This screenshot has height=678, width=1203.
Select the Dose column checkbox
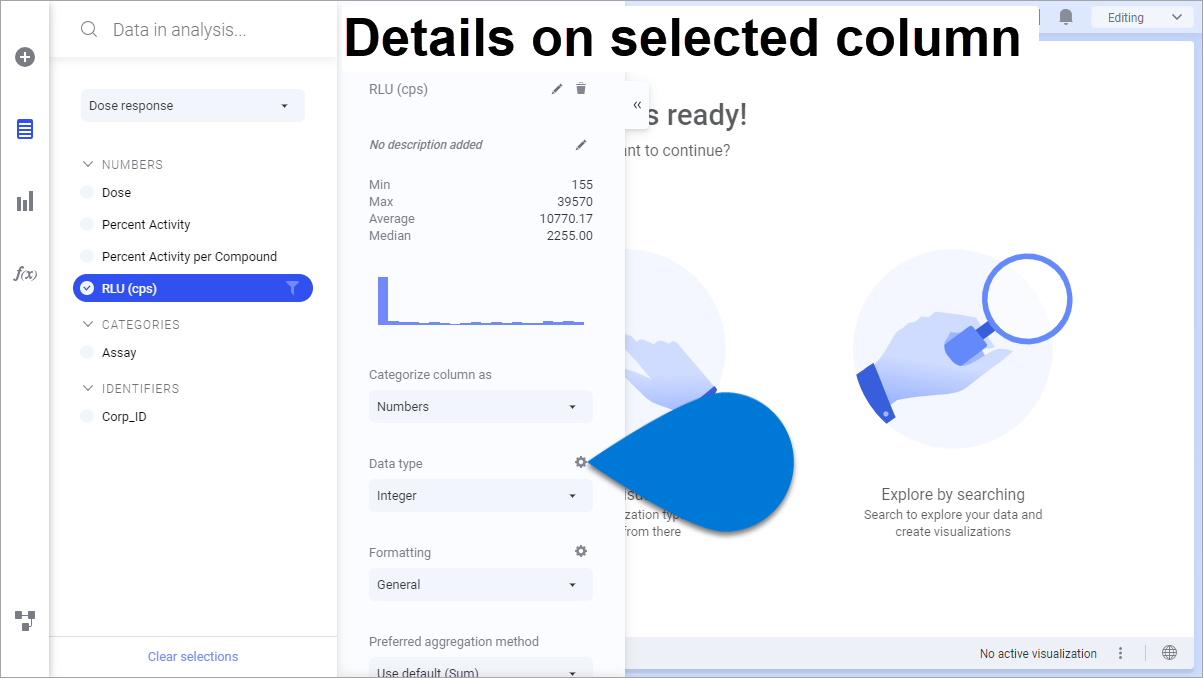point(87,192)
